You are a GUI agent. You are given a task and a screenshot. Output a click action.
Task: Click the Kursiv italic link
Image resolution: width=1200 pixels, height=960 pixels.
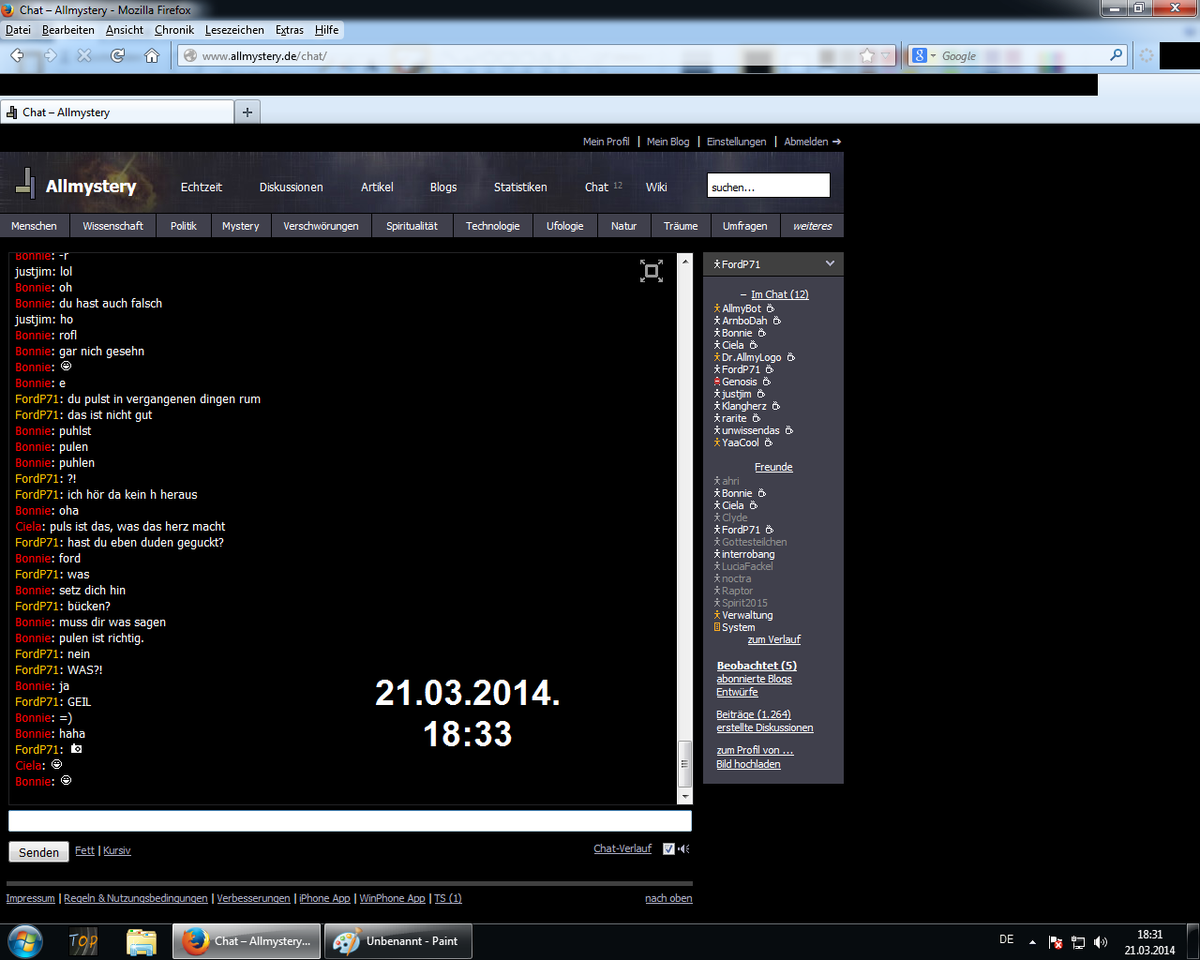[117, 851]
